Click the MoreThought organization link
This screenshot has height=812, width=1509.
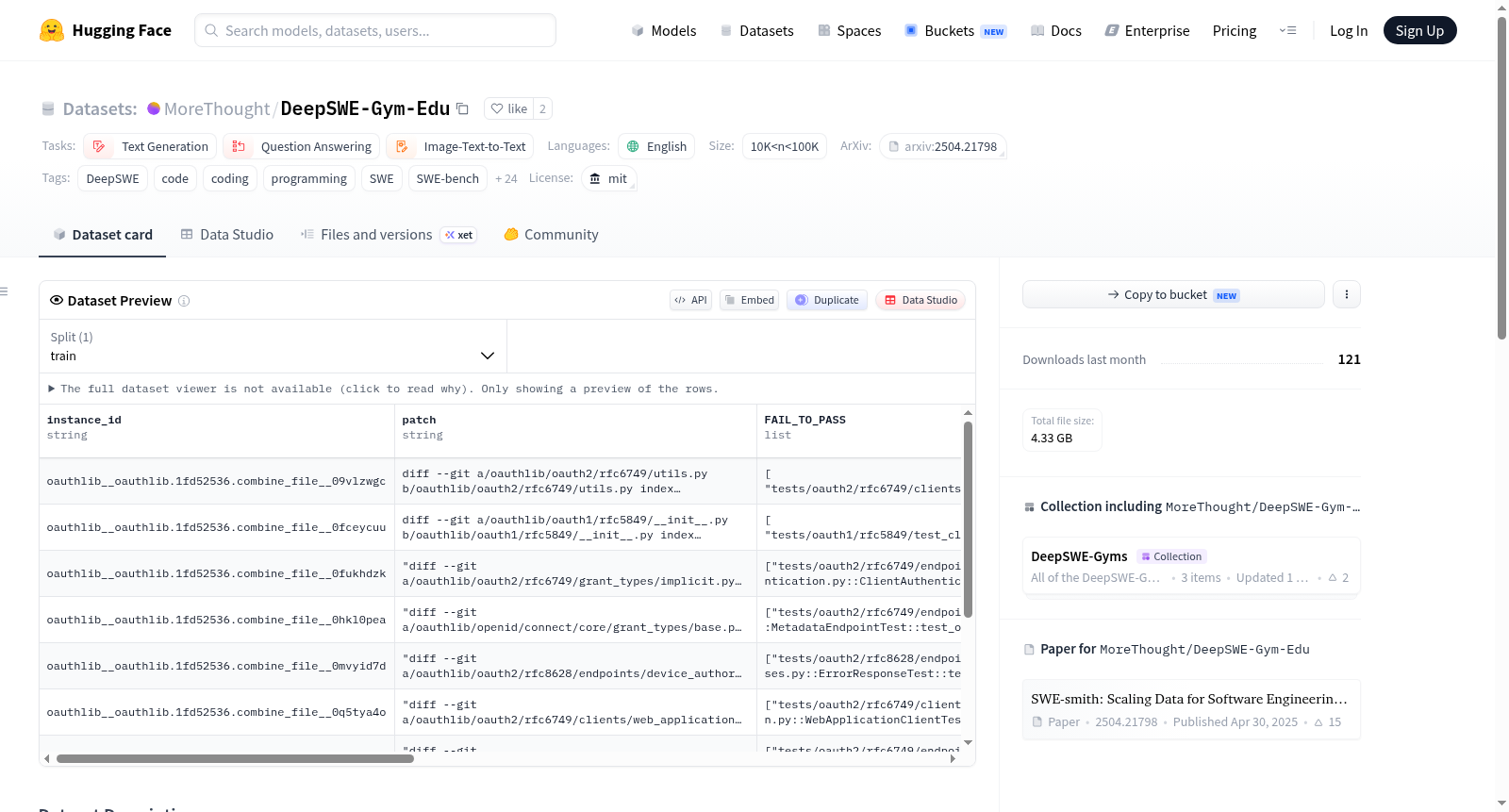(x=217, y=108)
